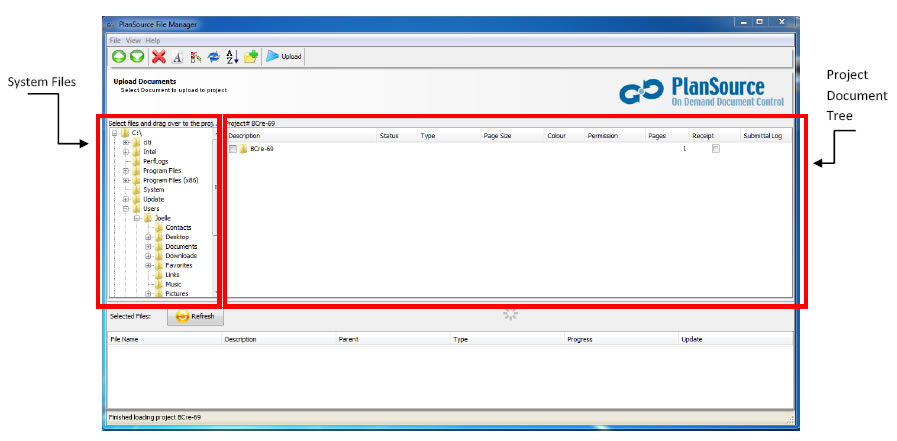Click the Page Size column header

click(512, 136)
